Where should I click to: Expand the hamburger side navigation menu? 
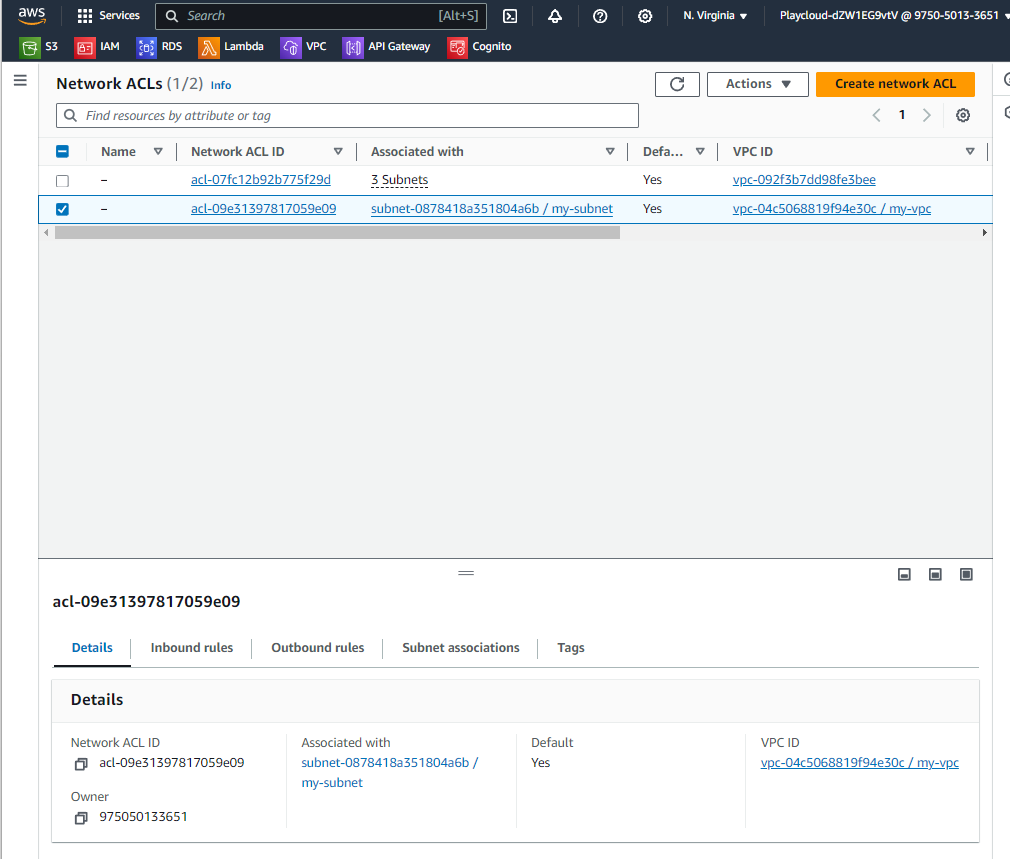coord(21,80)
